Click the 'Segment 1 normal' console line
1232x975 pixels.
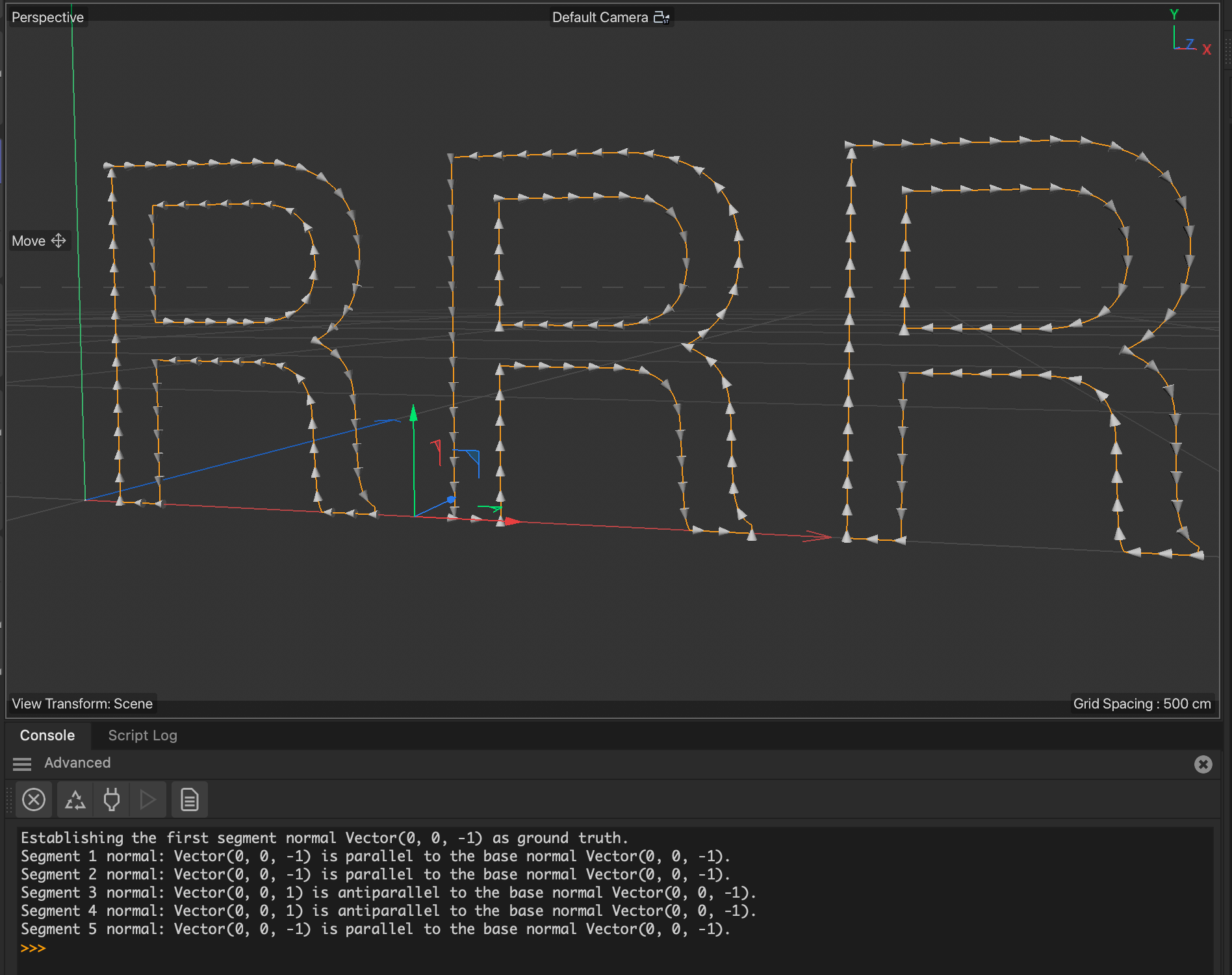[x=376, y=856]
